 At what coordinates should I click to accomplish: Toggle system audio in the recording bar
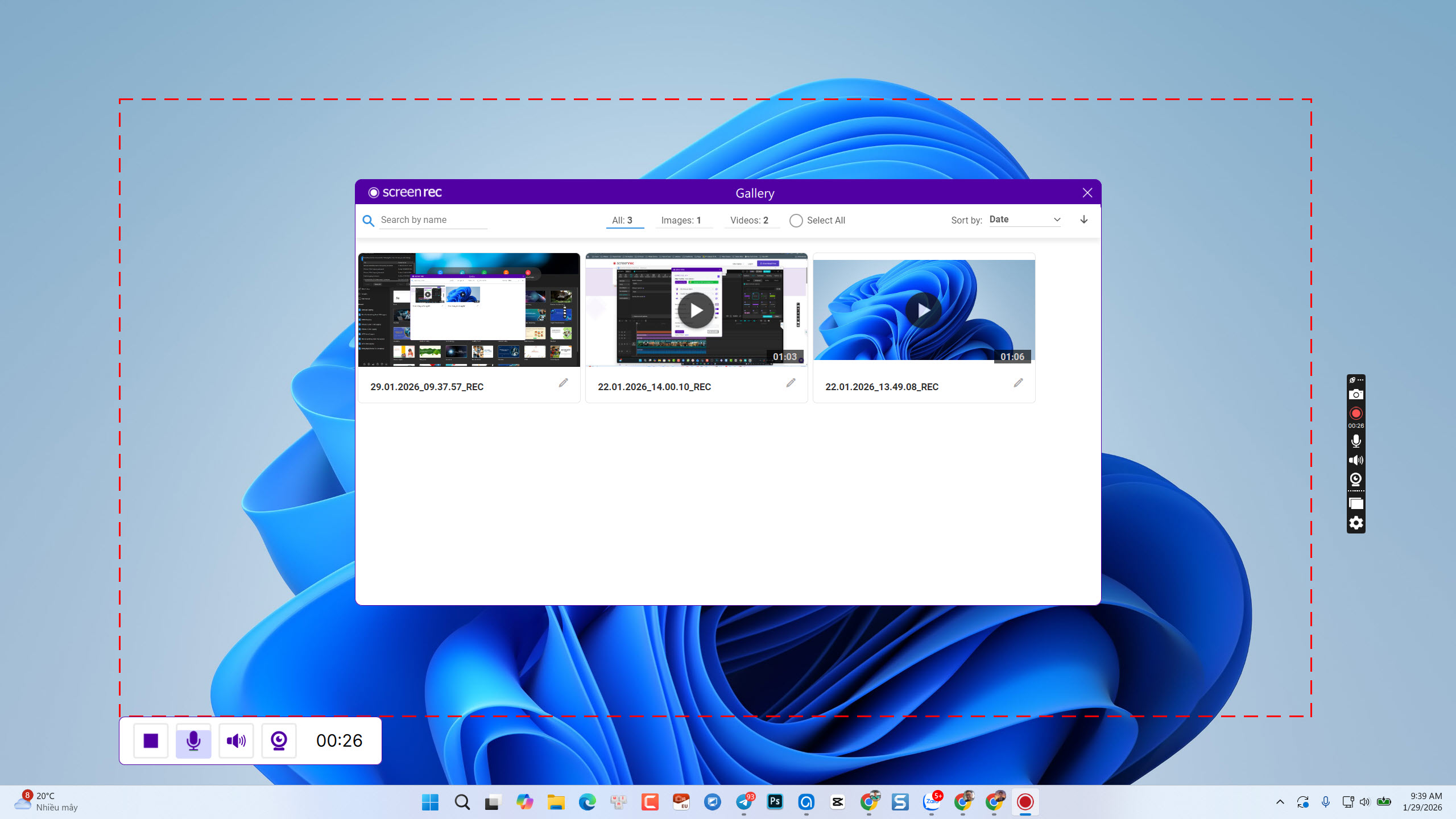(x=236, y=741)
